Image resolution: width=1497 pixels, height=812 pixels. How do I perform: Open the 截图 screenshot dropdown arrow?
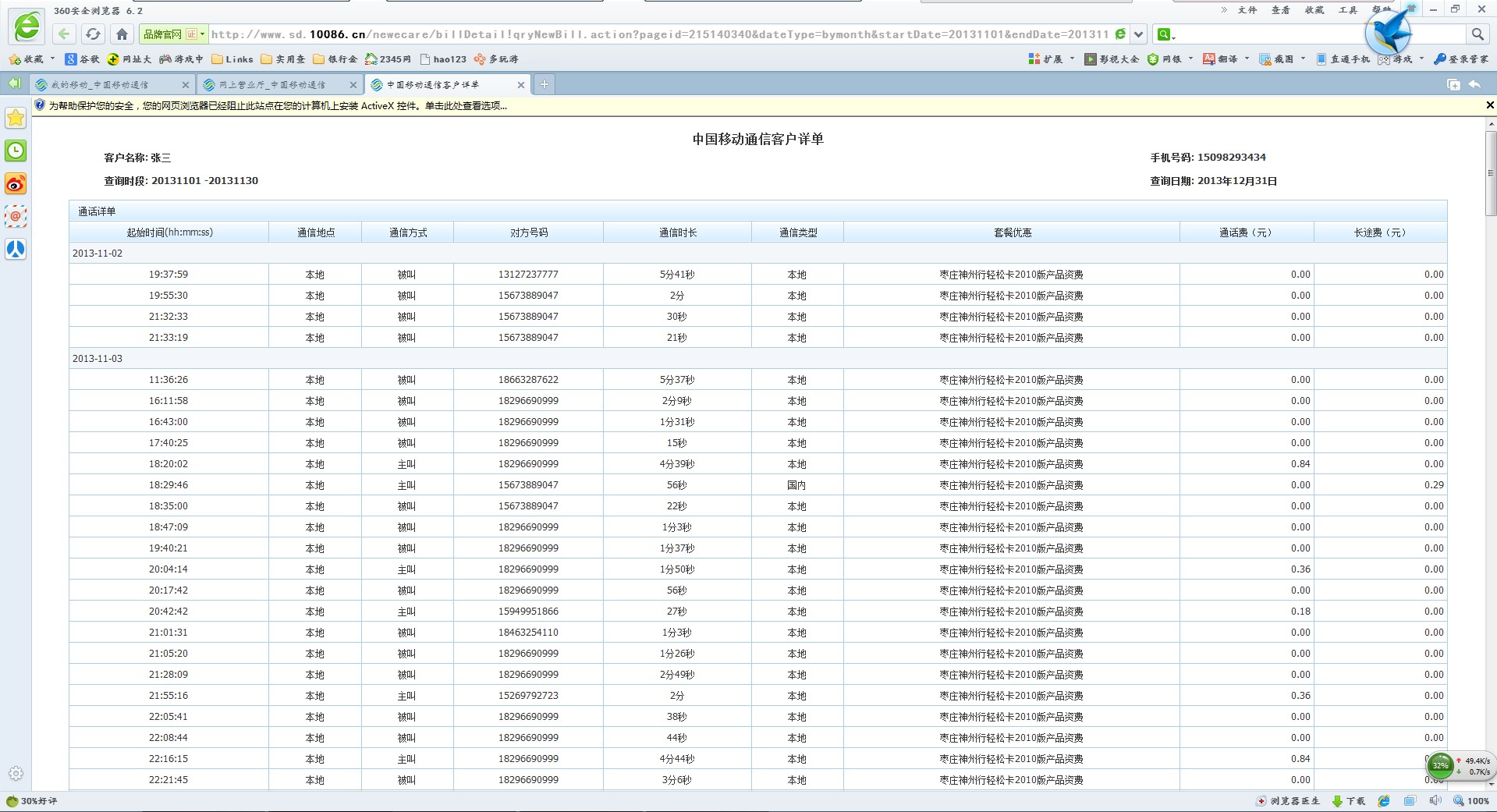point(1303,59)
